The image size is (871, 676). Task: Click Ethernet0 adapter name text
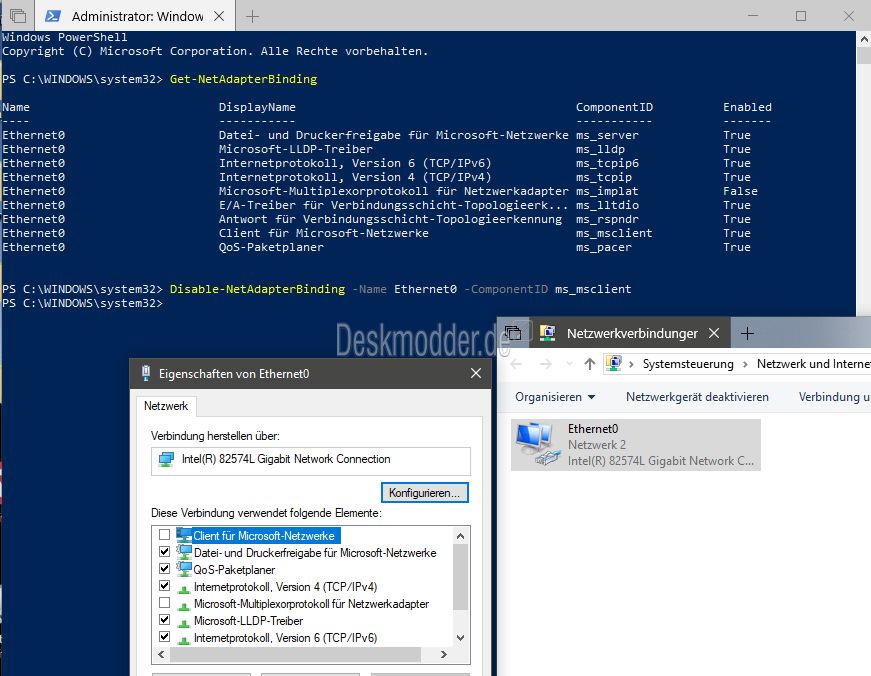click(x=593, y=428)
